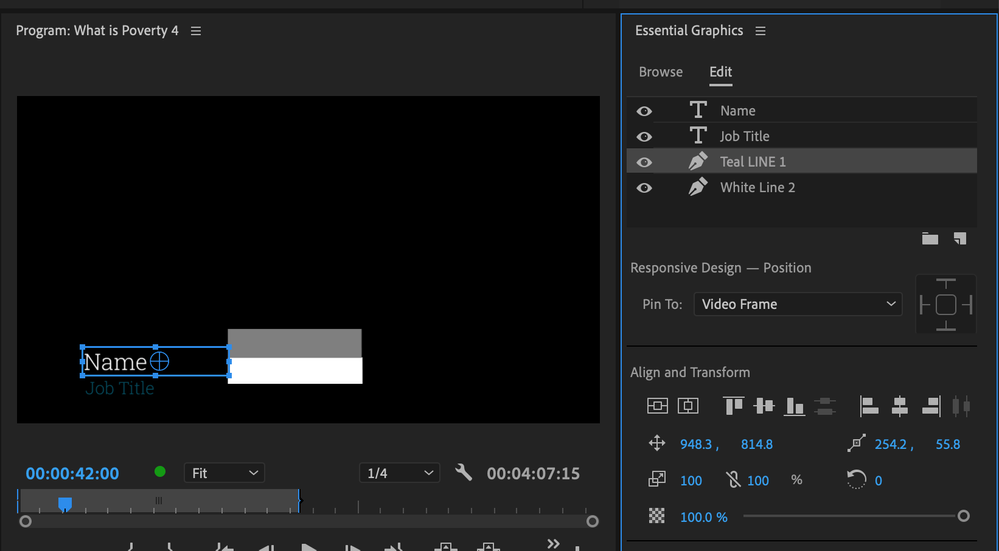The image size is (999, 551).
Task: Toggle the scale lock link icon
Action: [x=734, y=480]
